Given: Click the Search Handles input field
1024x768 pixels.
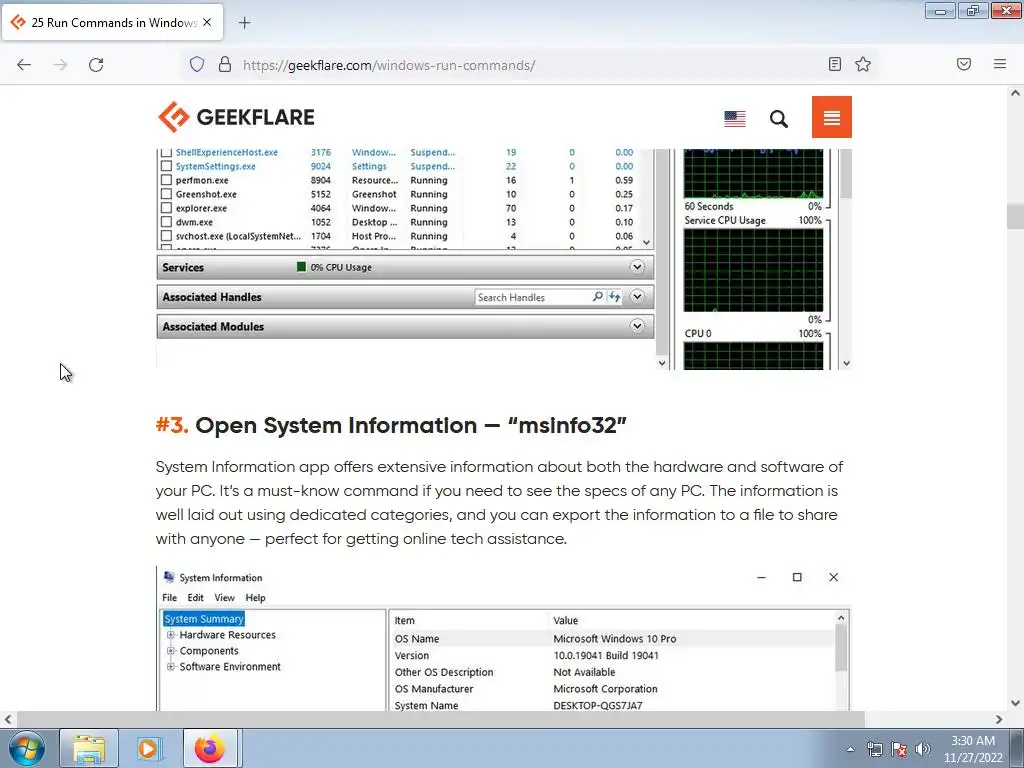Looking at the screenshot, I should (x=532, y=297).
